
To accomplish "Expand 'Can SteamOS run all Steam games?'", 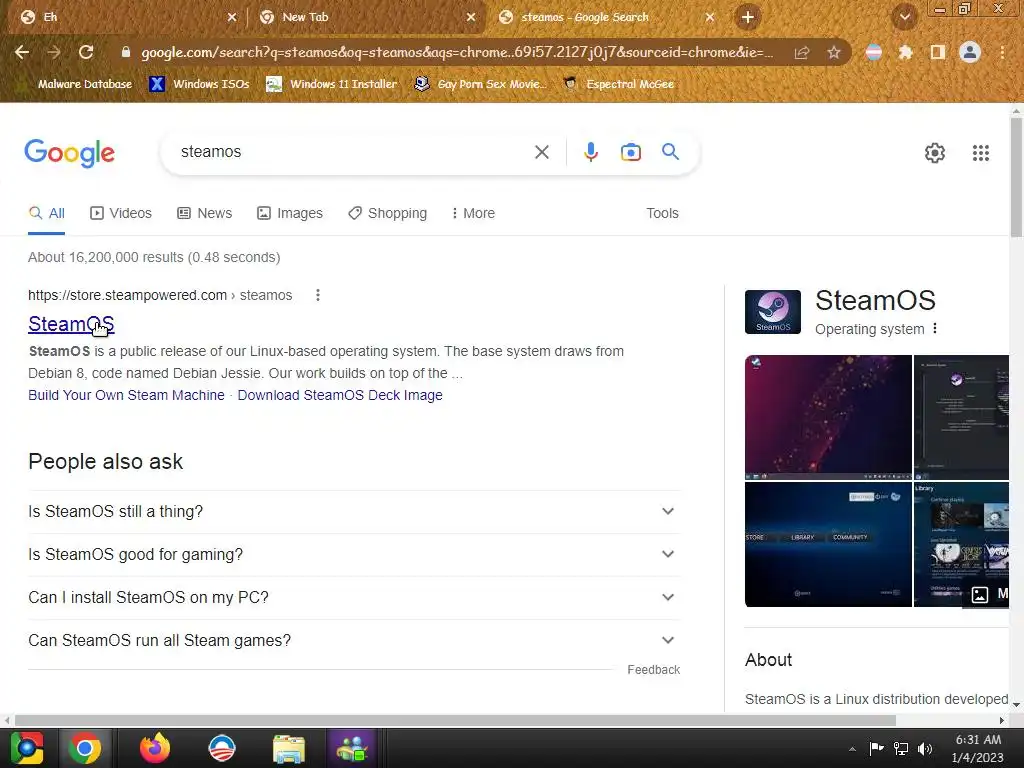I will tap(354, 641).
